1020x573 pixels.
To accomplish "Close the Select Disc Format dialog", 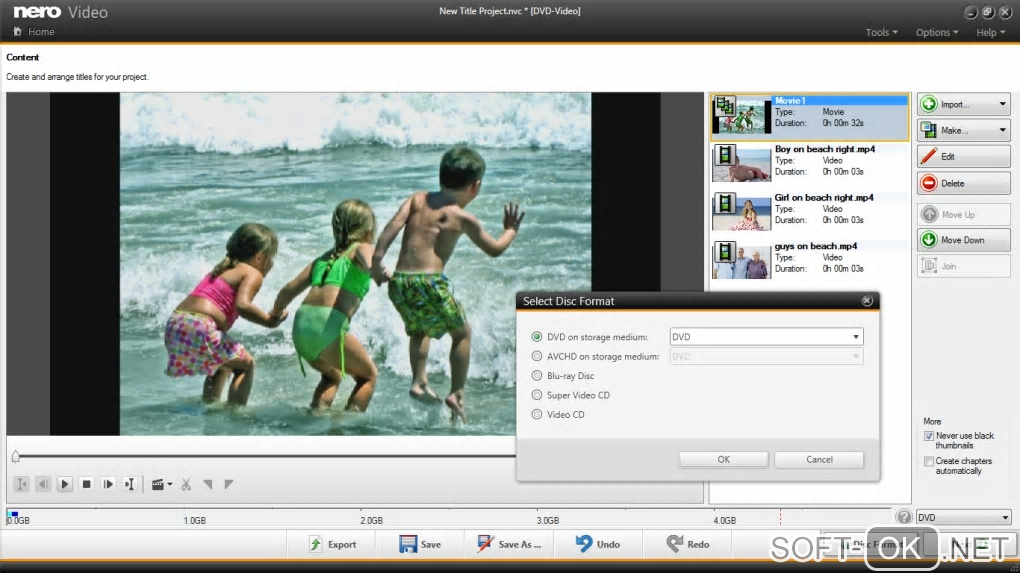I will 867,300.
